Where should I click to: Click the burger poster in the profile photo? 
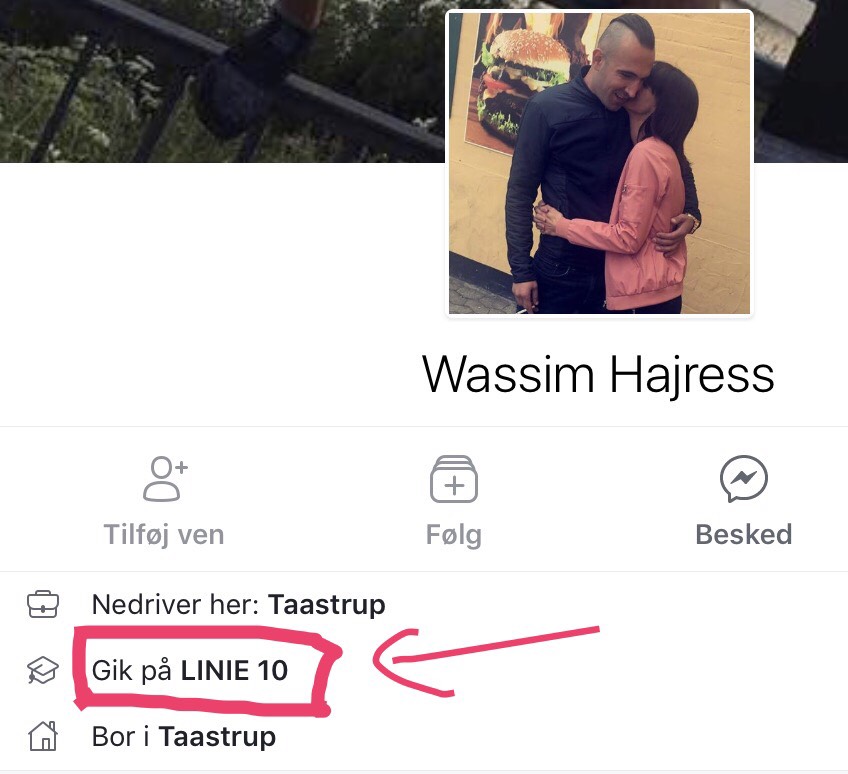[x=522, y=81]
